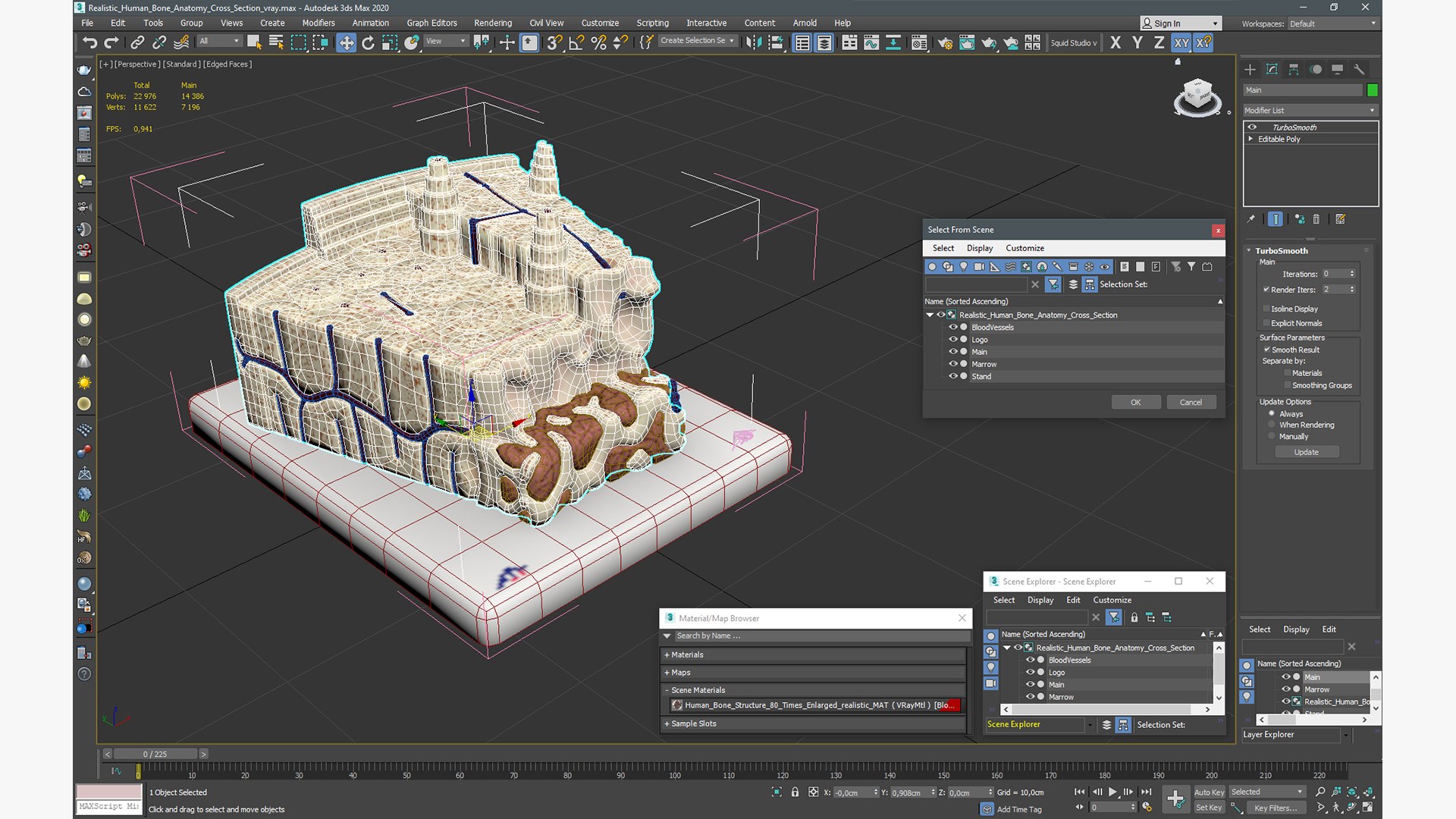
Task: Click the Undo arrow in toolbar
Action: (x=89, y=42)
